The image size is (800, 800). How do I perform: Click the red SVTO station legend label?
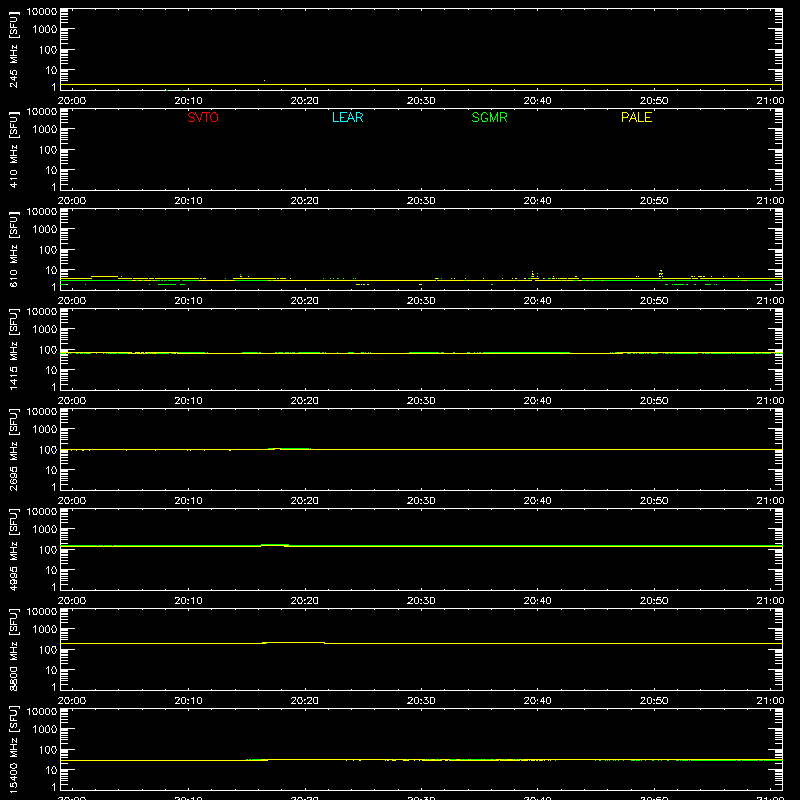click(x=203, y=117)
